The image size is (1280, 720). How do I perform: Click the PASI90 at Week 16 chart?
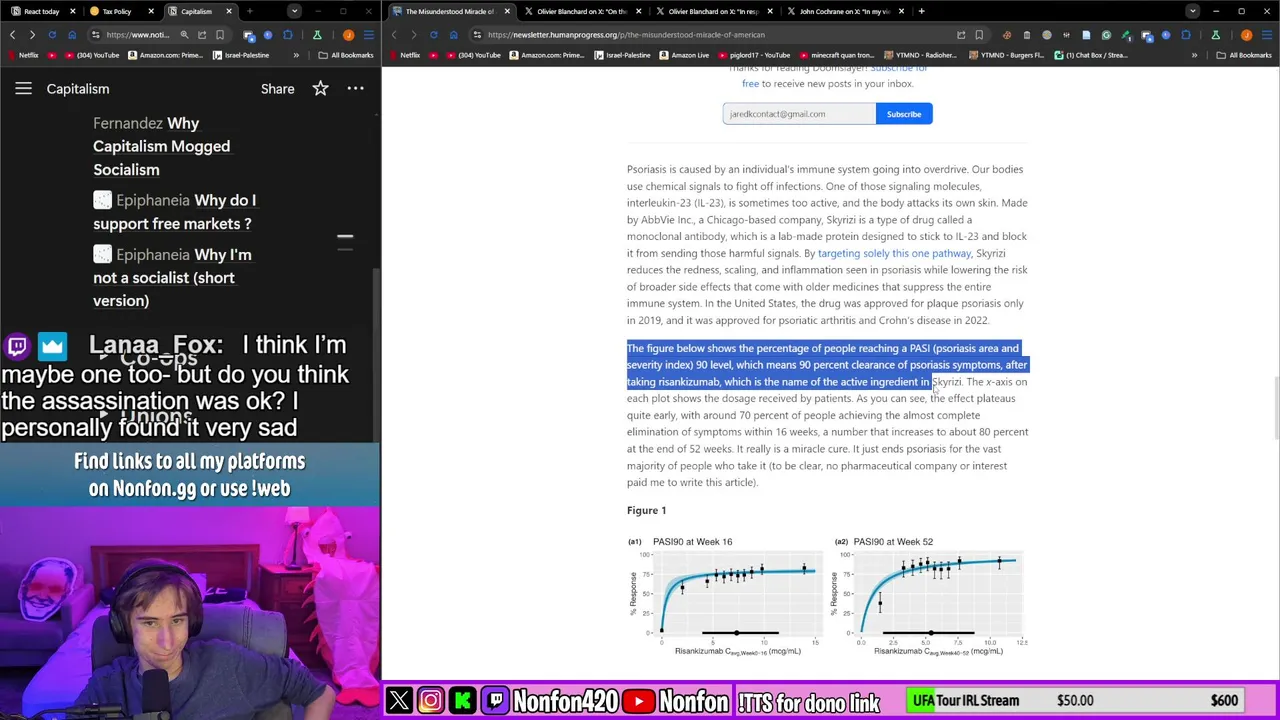tap(727, 597)
